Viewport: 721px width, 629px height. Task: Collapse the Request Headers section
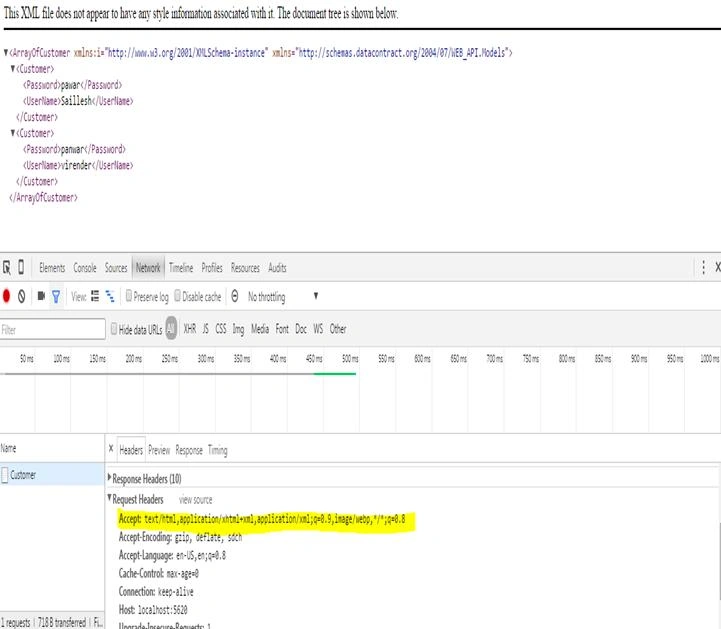(x=136, y=499)
